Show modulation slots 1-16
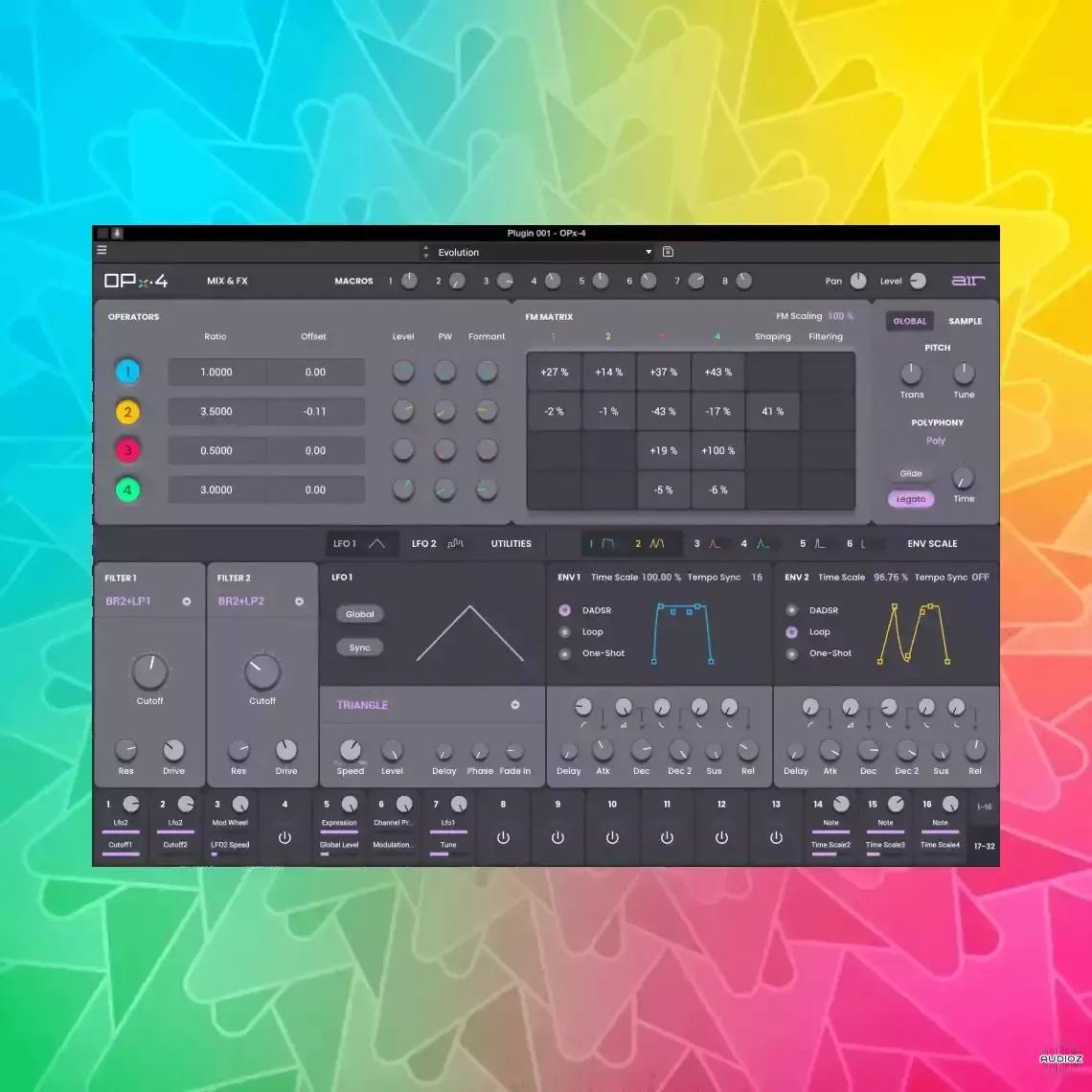1092x1092 pixels. [x=984, y=808]
